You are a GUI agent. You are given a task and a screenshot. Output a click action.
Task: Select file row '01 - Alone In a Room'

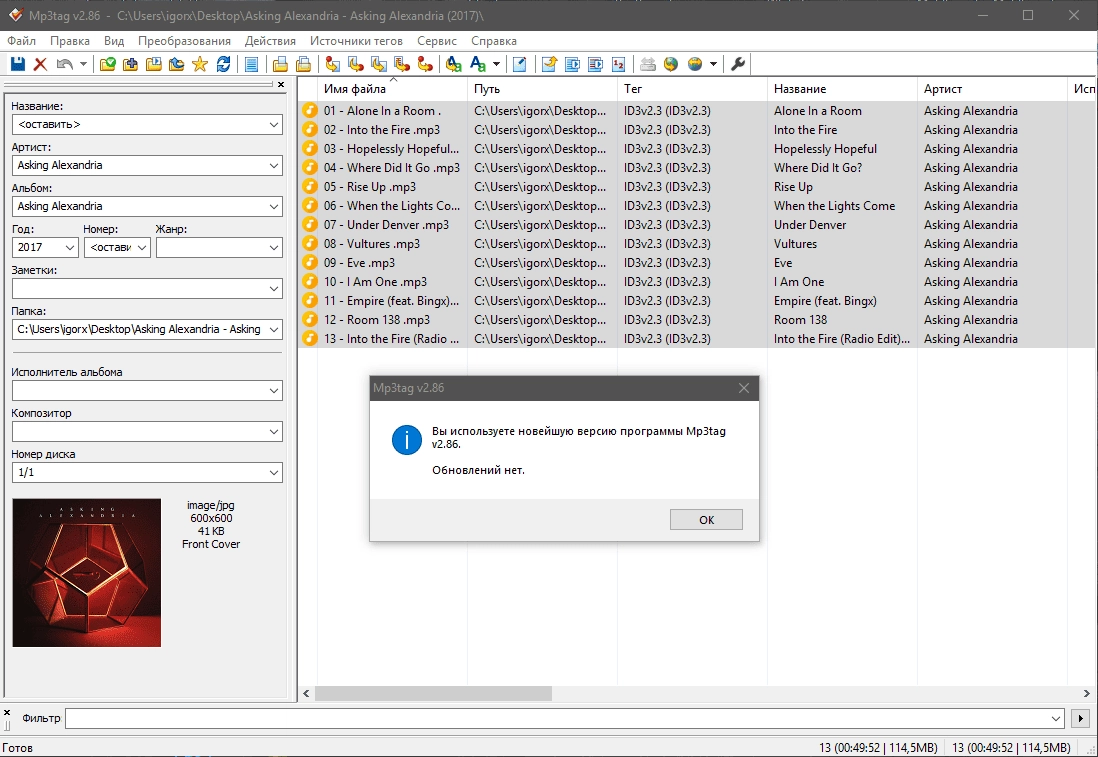coord(697,111)
